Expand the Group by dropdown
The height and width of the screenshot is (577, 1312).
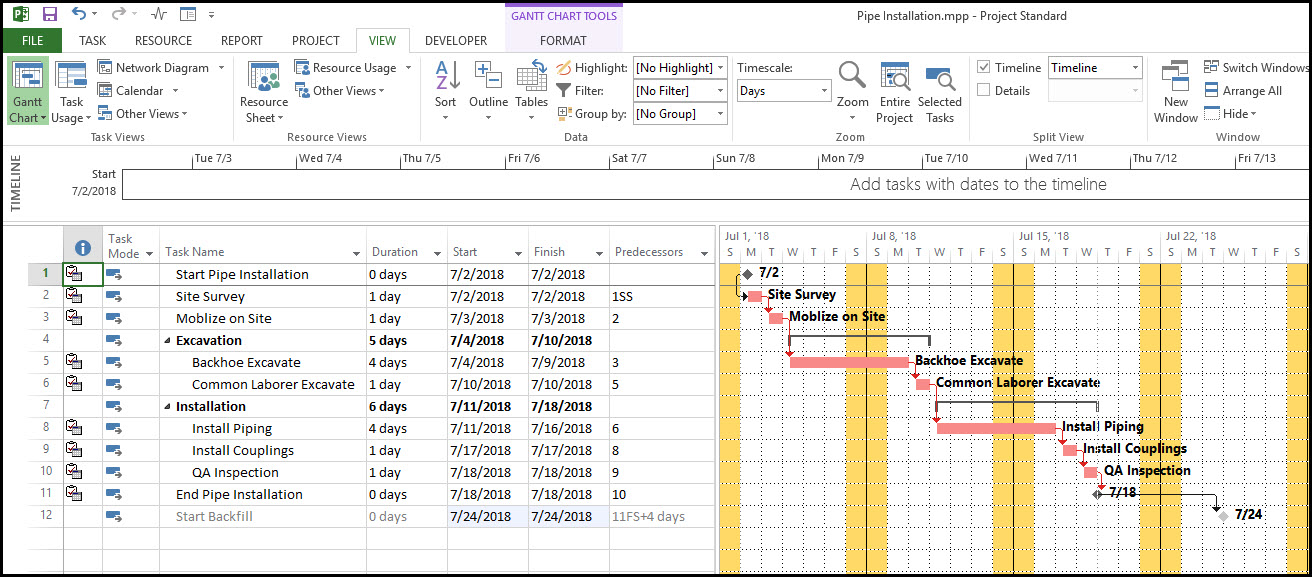719,114
